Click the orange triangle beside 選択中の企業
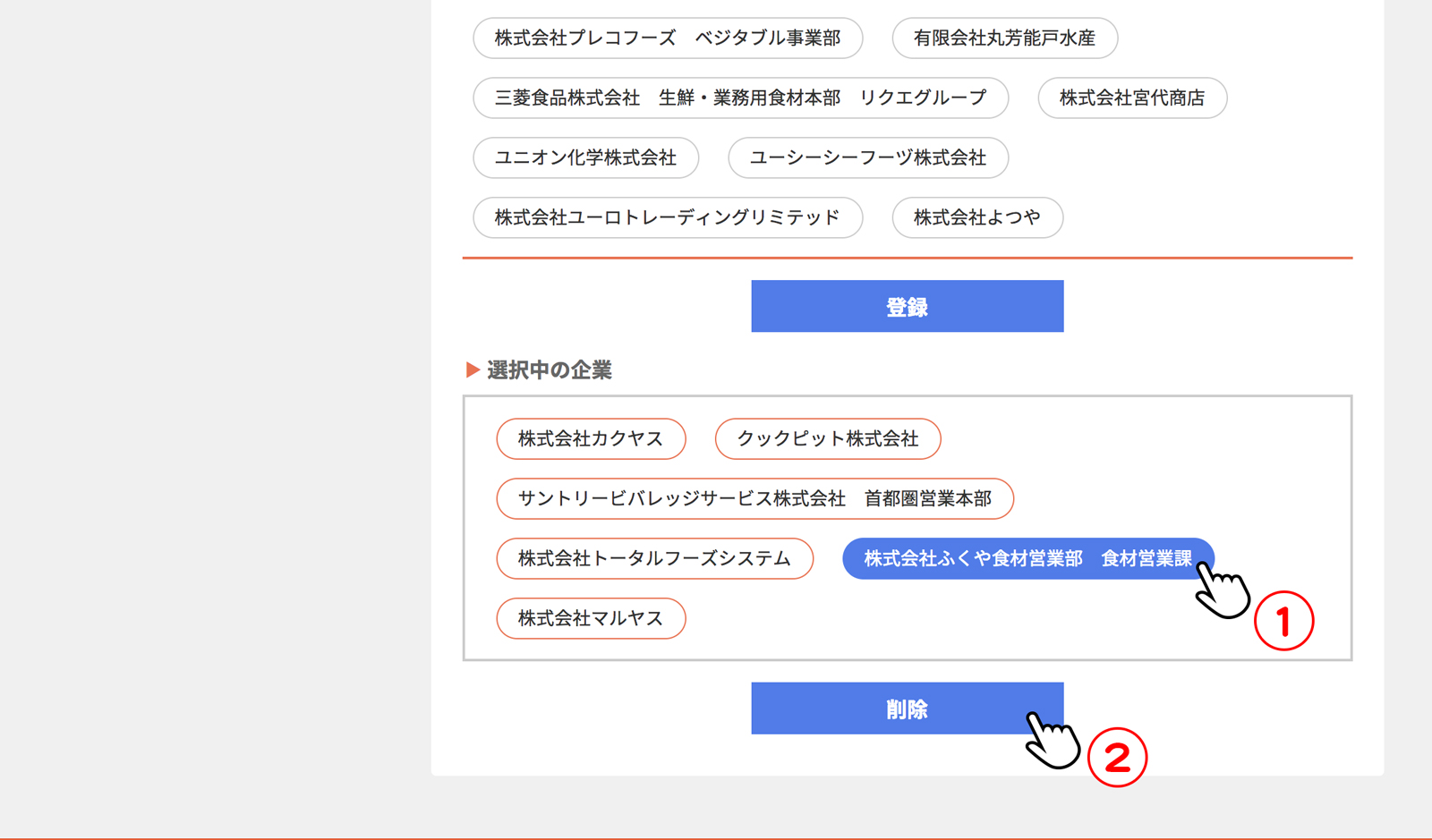 pos(473,370)
